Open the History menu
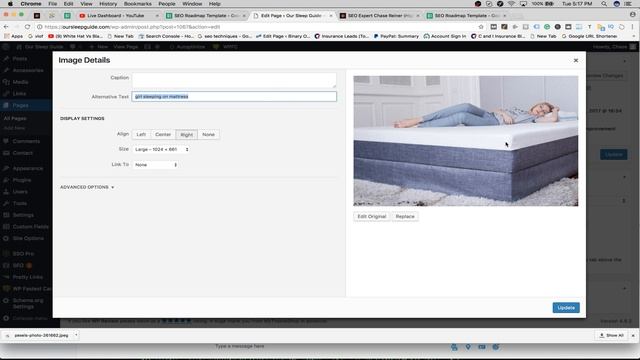640x360 pixels. (x=108, y=4)
